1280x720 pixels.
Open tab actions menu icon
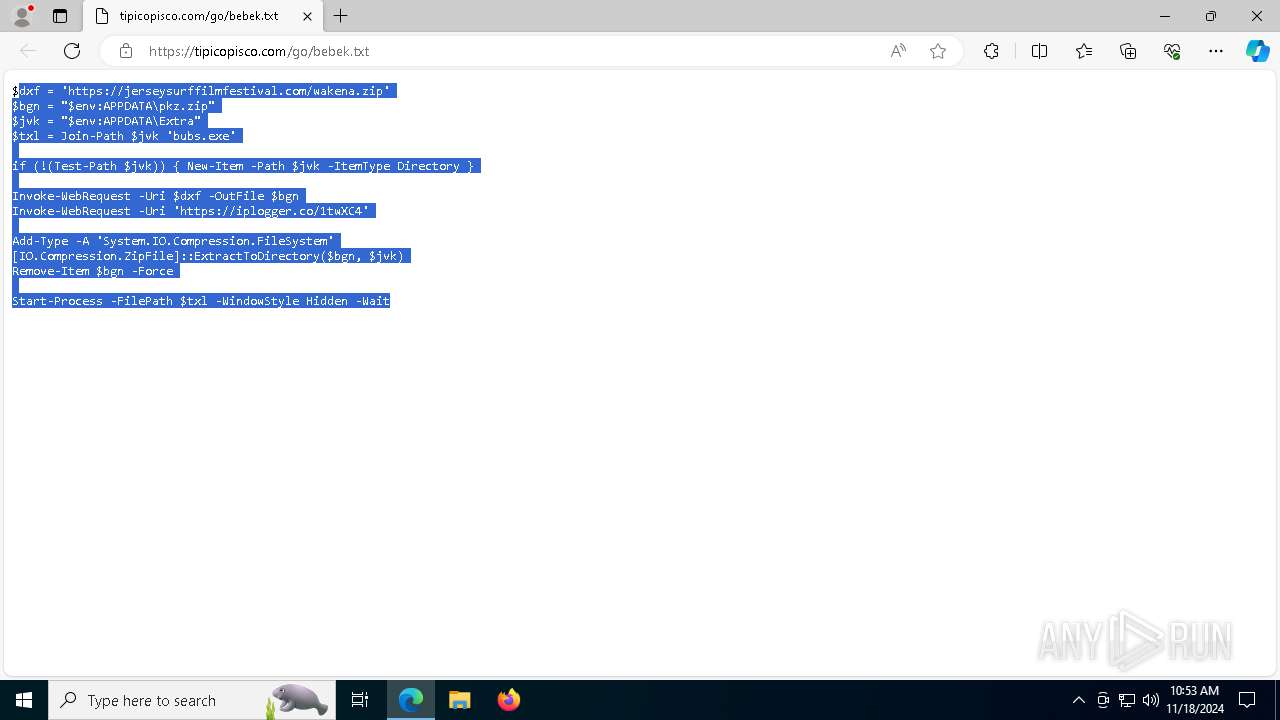tap(60, 16)
